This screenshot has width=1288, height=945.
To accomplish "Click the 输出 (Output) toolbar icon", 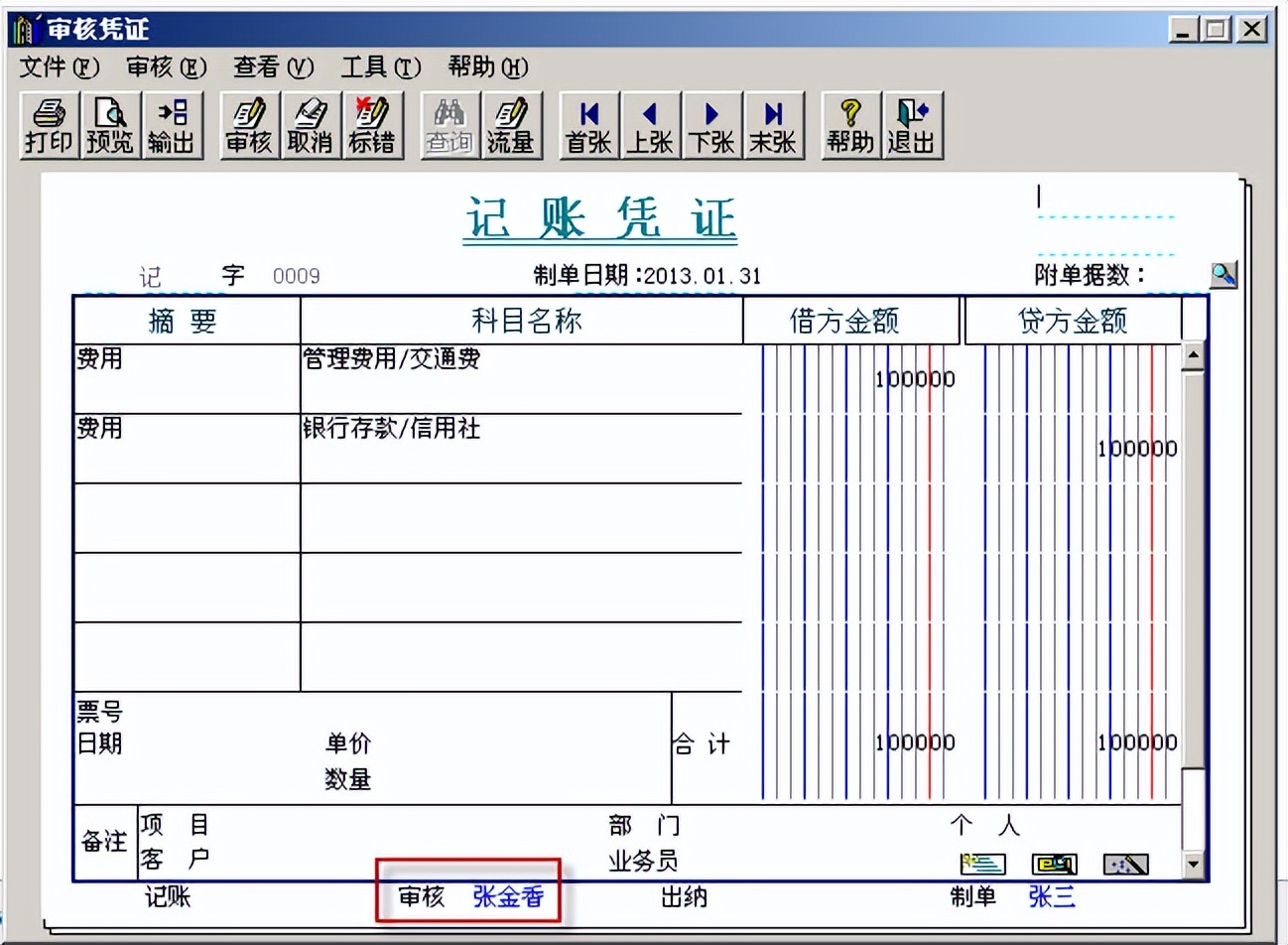I will point(171,124).
